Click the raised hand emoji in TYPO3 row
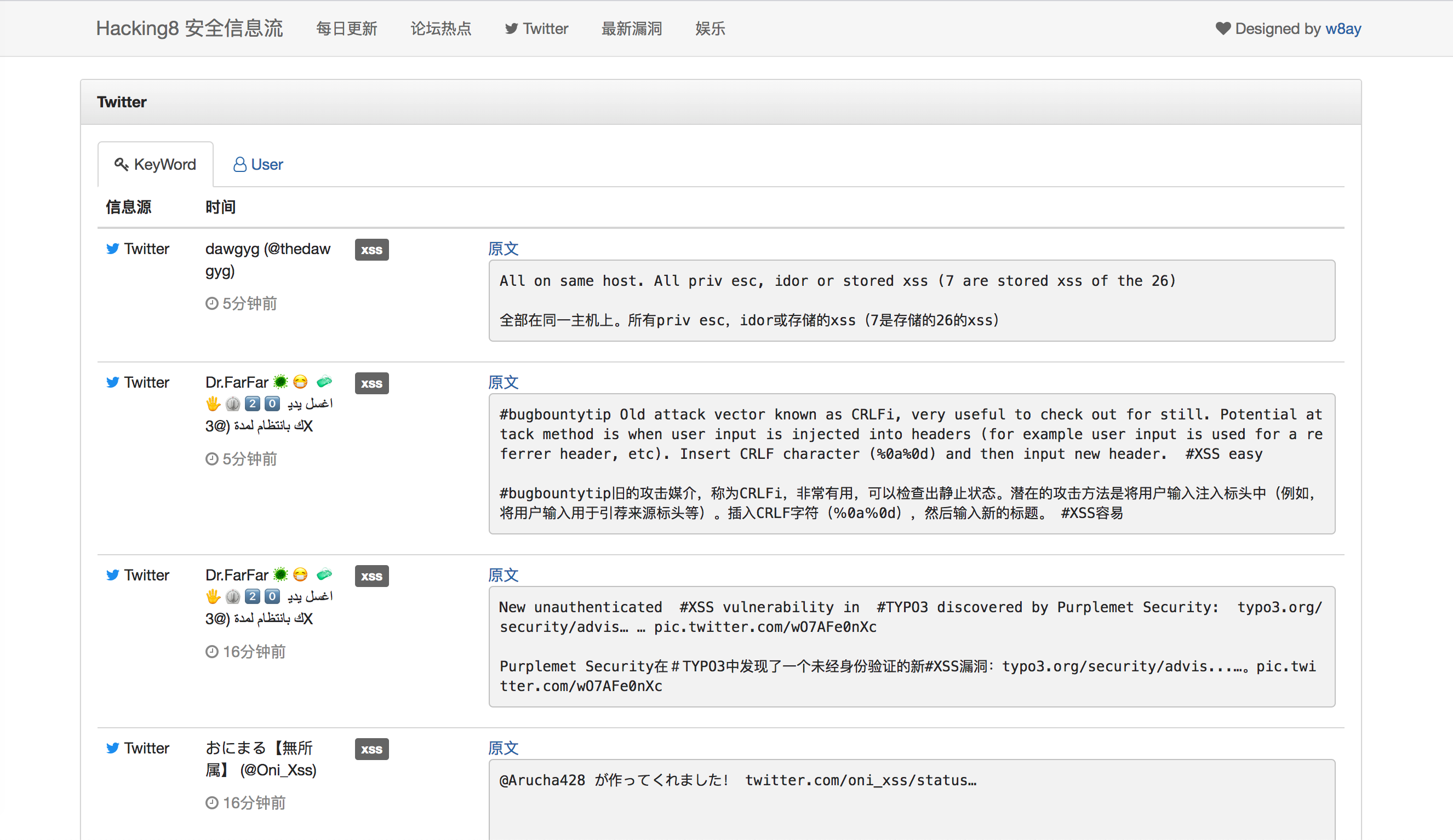The height and width of the screenshot is (840, 1453). (x=213, y=596)
